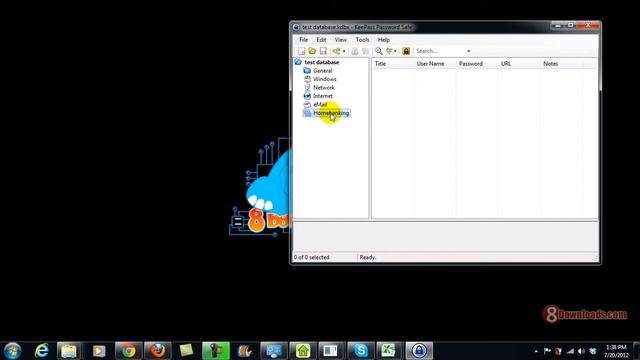This screenshot has height=360, width=640.
Task: Select the Internet group
Action: [x=322, y=96]
